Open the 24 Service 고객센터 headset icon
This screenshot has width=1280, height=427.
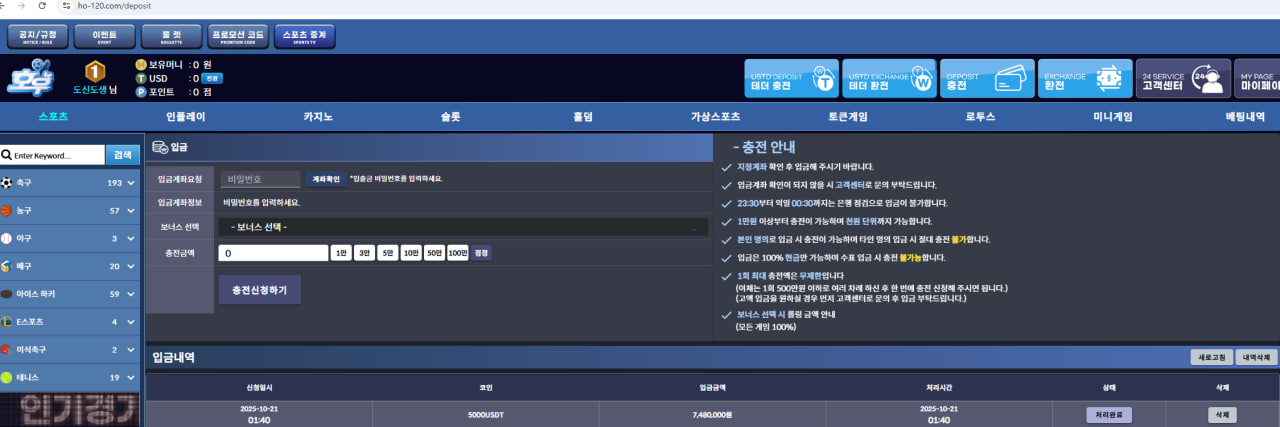1210,79
